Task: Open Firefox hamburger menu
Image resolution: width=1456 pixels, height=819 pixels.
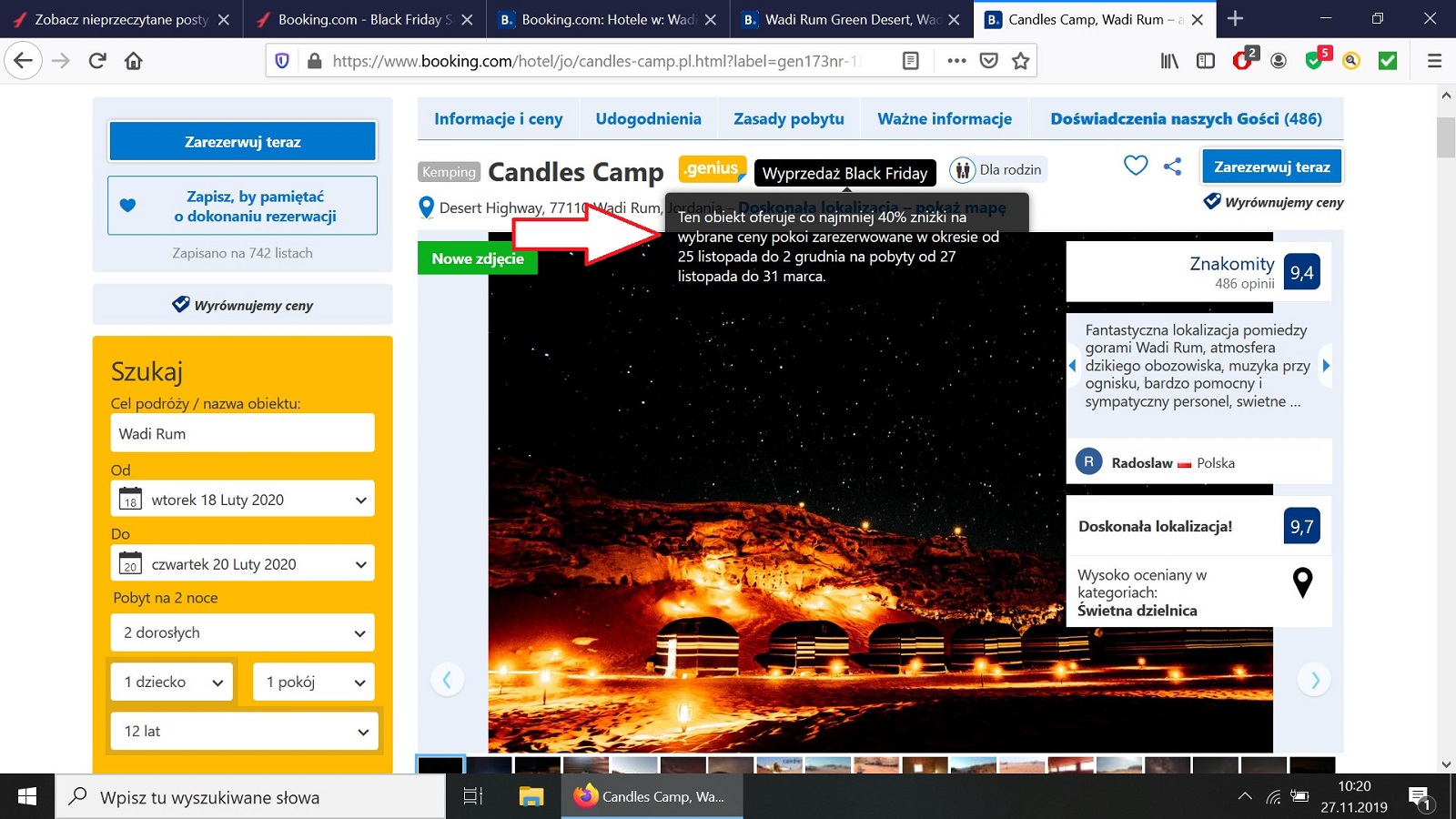Action: [x=1434, y=61]
